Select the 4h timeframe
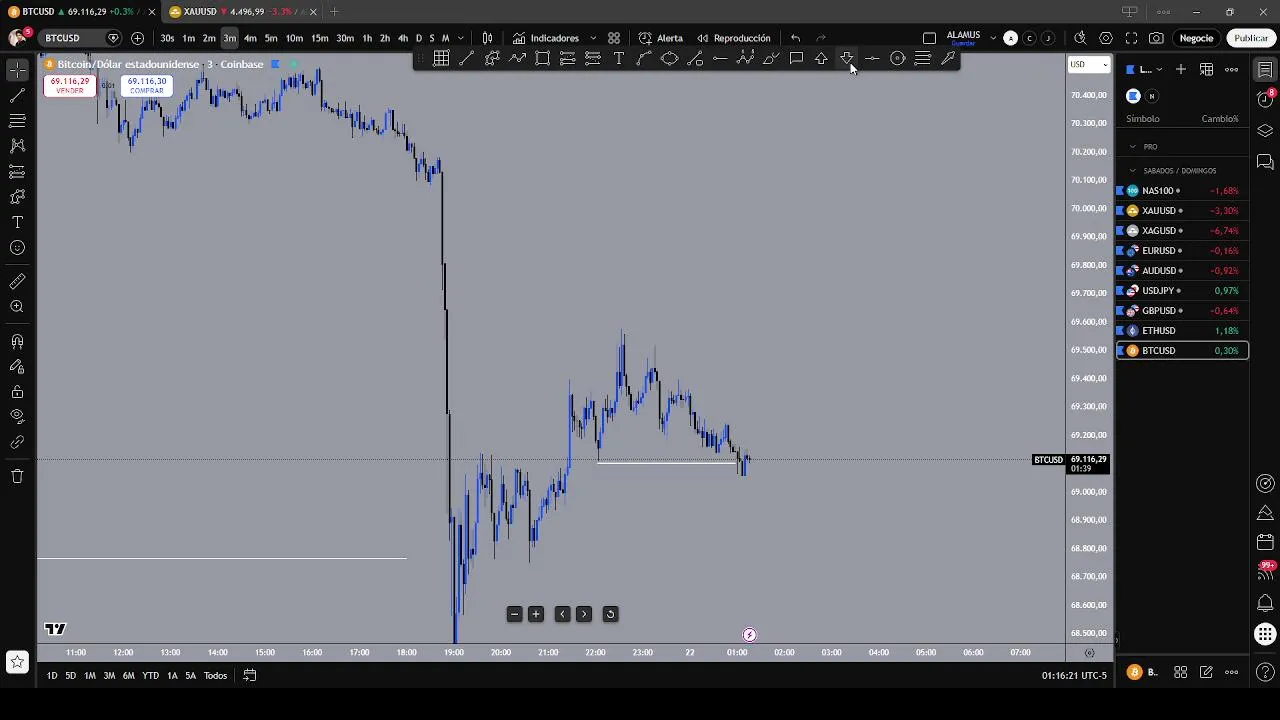 click(403, 38)
